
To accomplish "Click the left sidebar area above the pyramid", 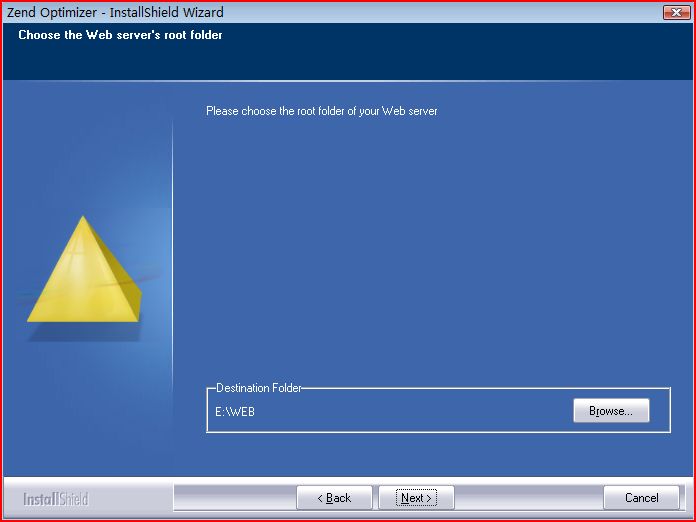I will coord(87,146).
